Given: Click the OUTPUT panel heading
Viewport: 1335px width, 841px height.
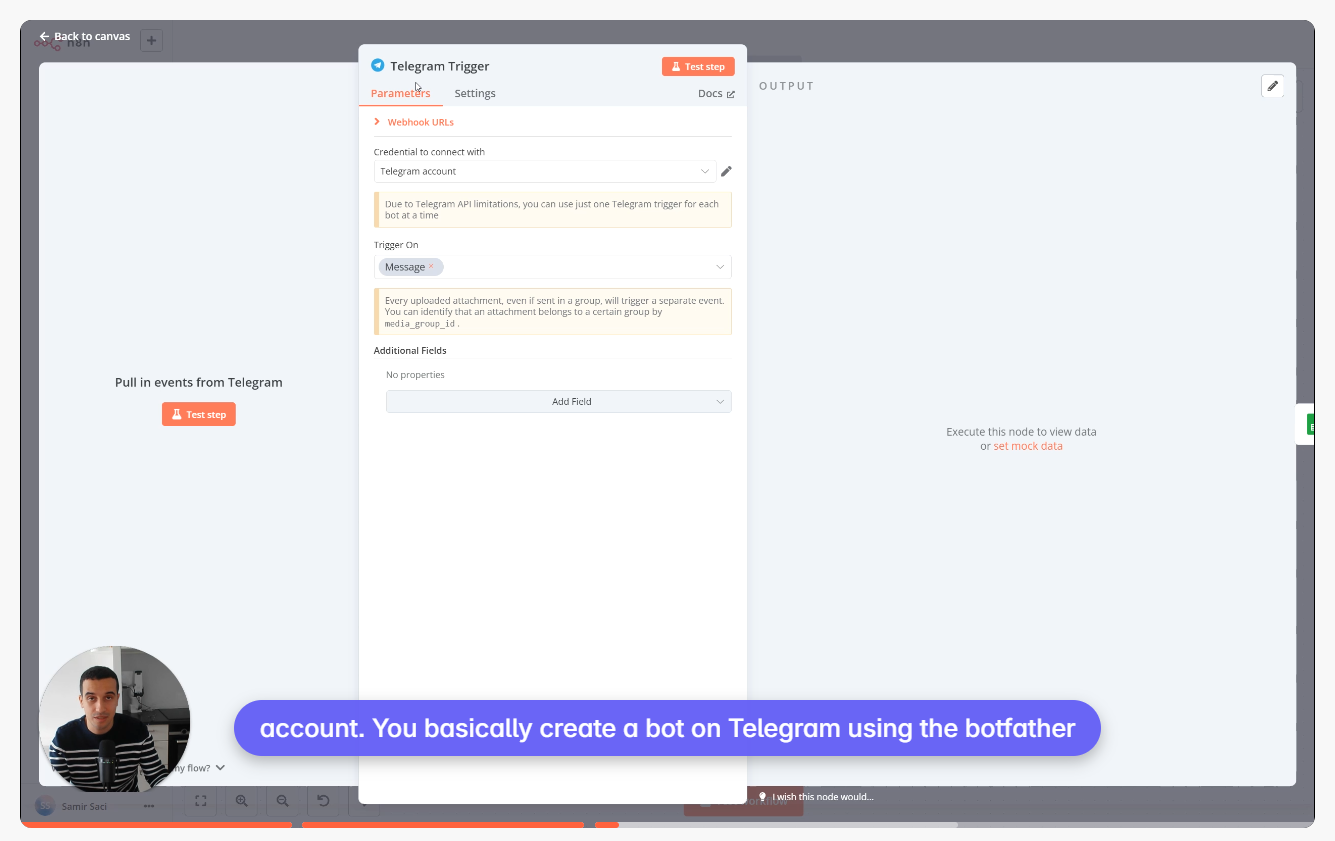Looking at the screenshot, I should [787, 86].
